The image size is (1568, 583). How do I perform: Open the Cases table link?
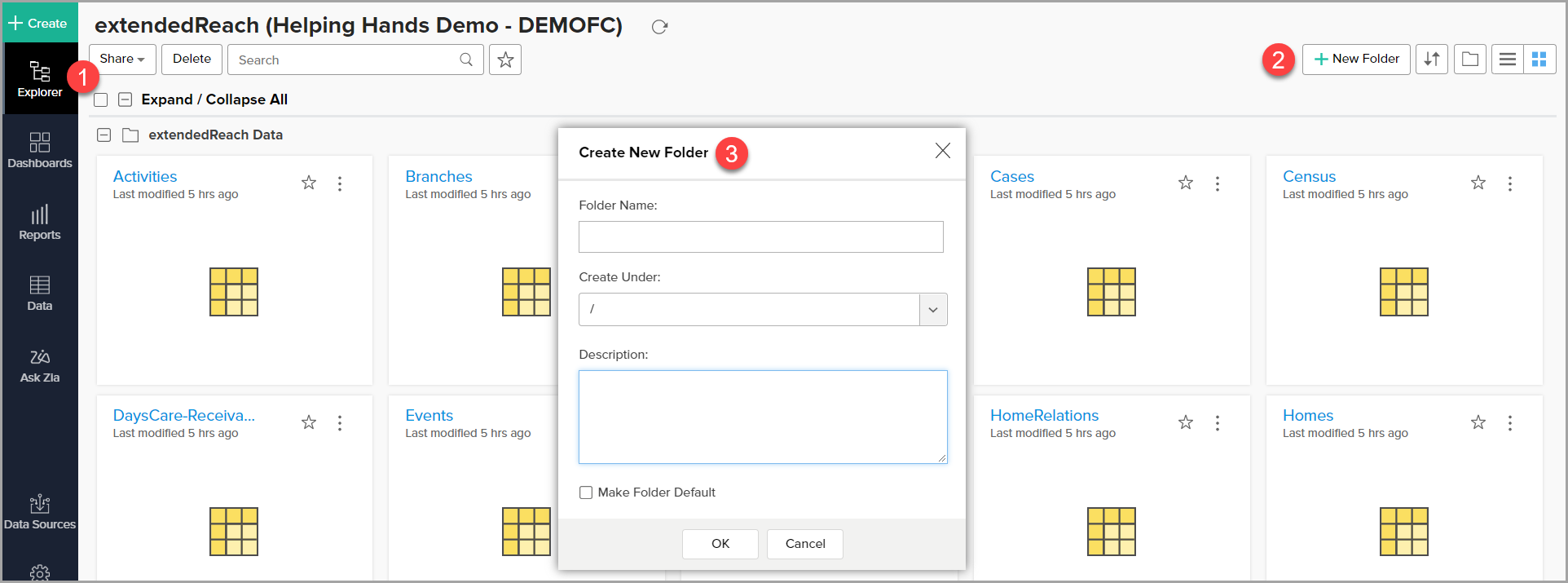[x=1012, y=176]
